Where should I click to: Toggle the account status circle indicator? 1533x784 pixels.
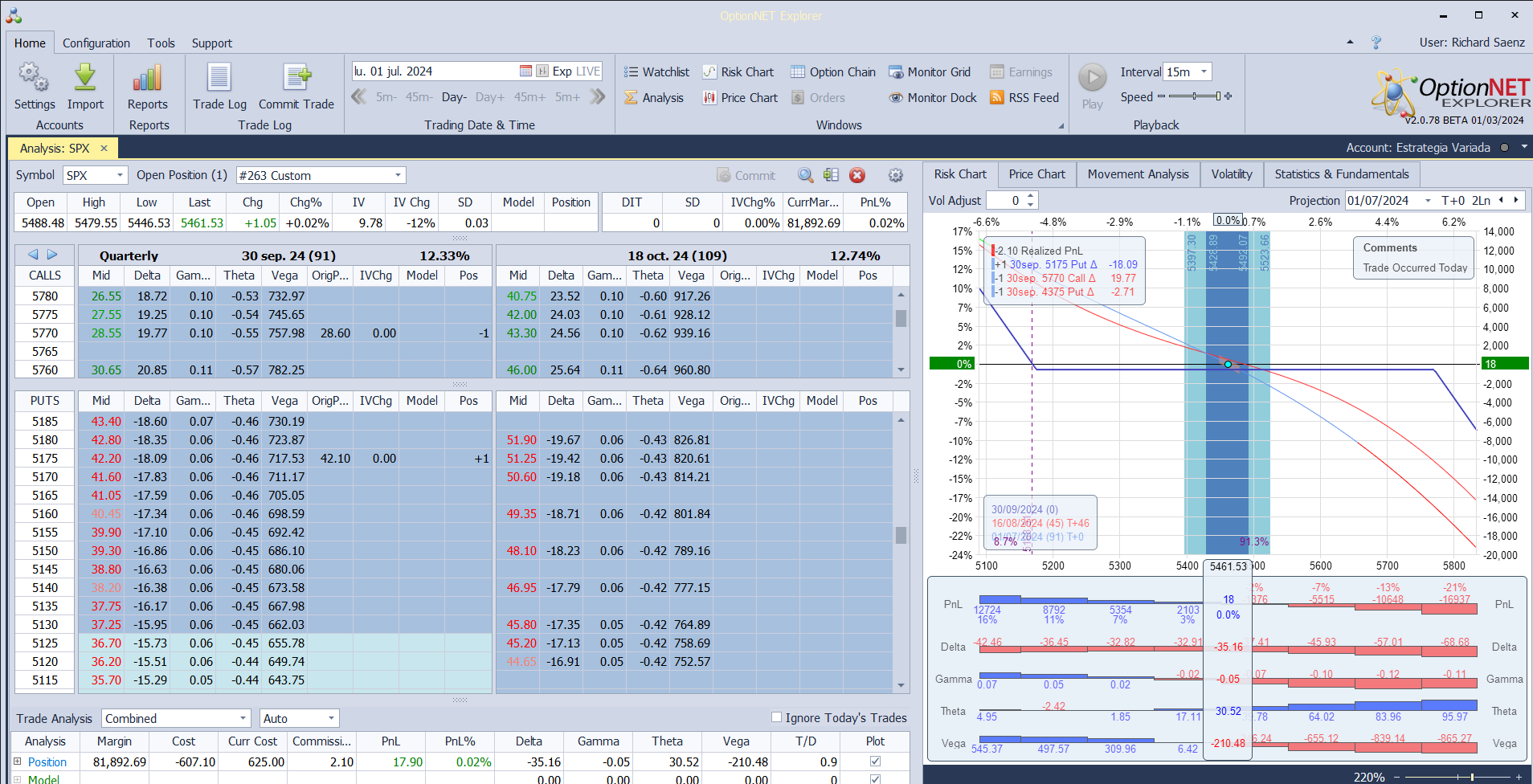(1504, 148)
